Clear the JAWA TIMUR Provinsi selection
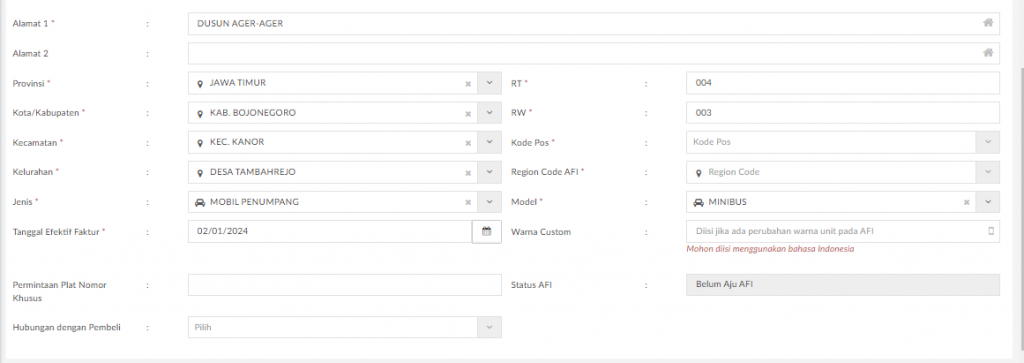 (468, 84)
